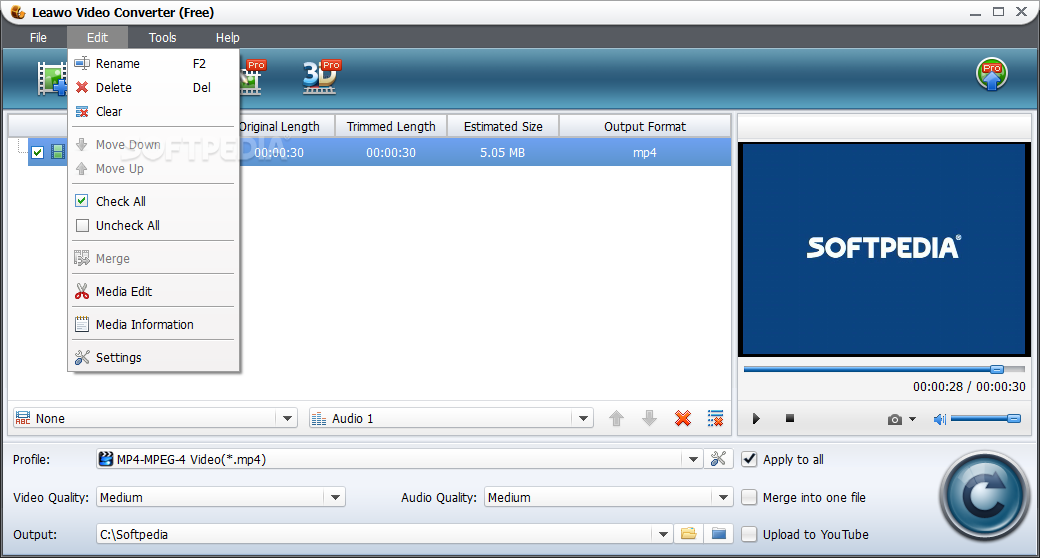The width and height of the screenshot is (1040, 558).
Task: Click the Leawo app logo icon
Action: coord(18,12)
